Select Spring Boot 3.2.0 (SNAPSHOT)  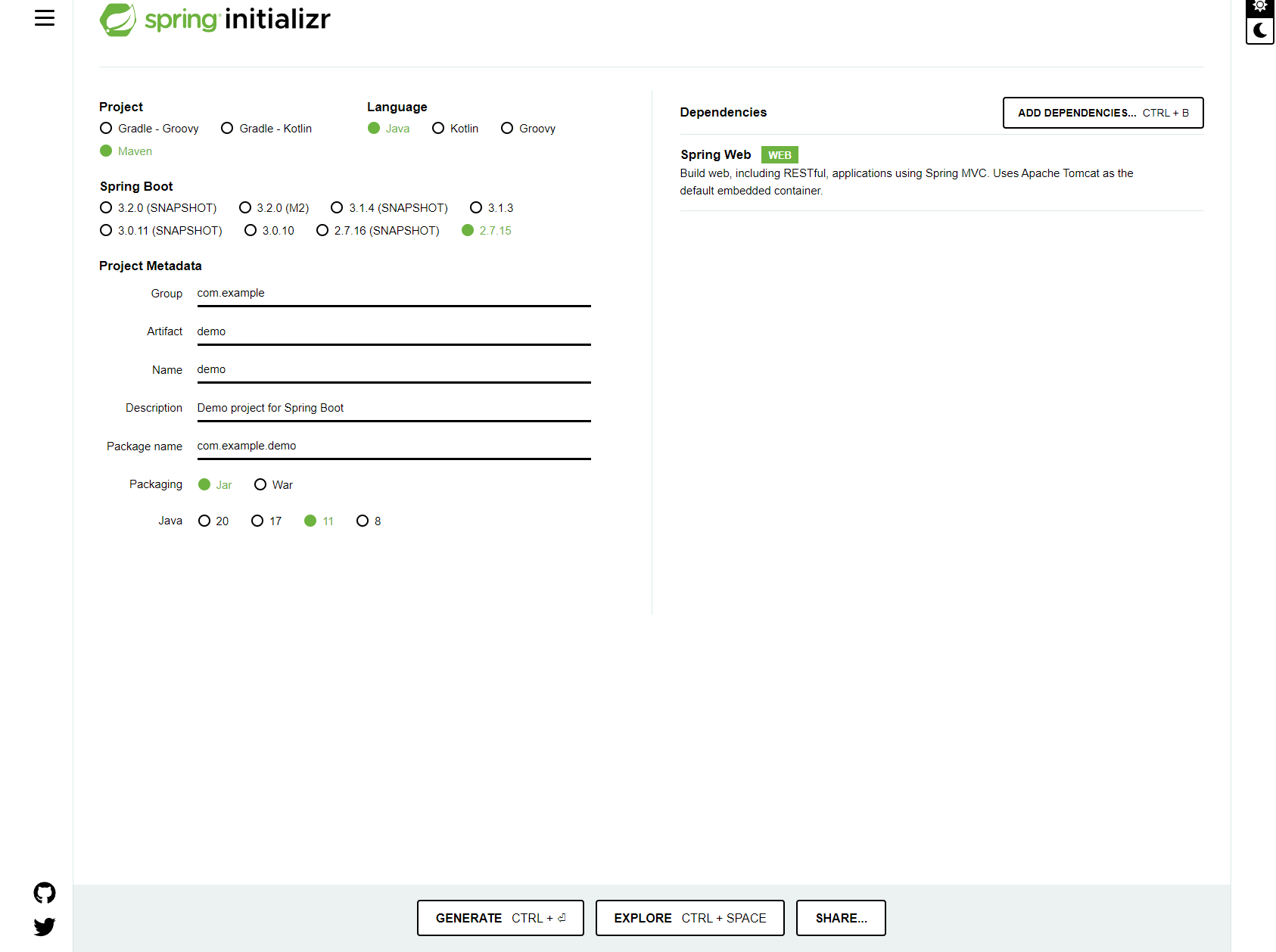click(x=158, y=208)
